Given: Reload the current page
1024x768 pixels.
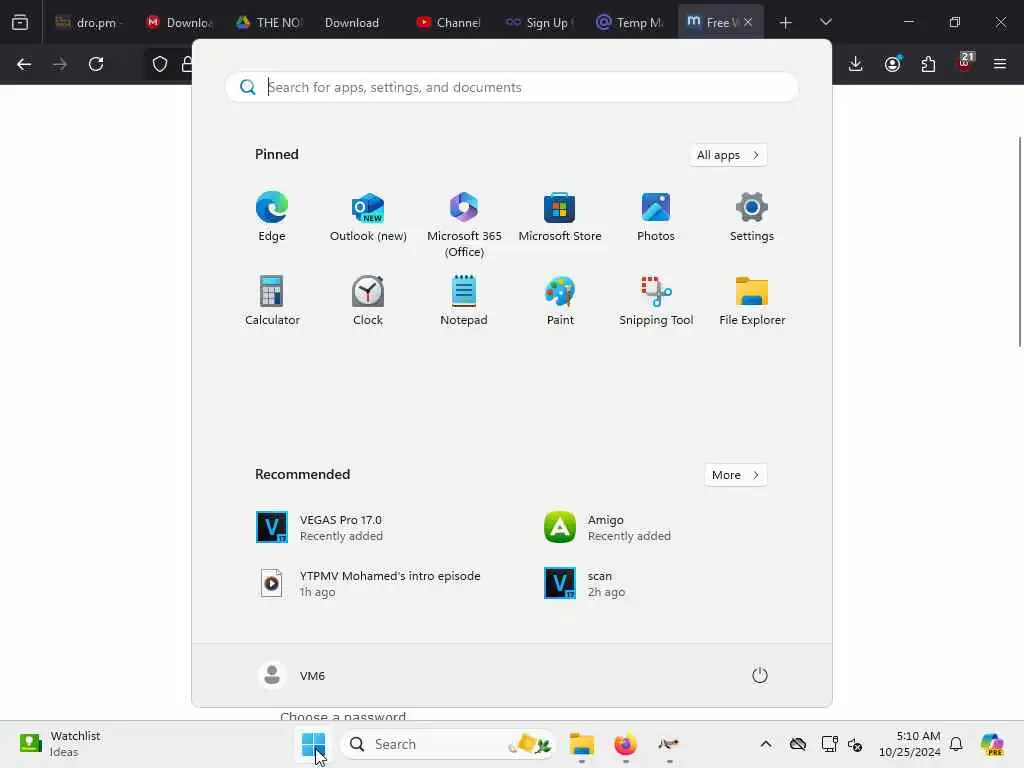Looking at the screenshot, I should [96, 64].
